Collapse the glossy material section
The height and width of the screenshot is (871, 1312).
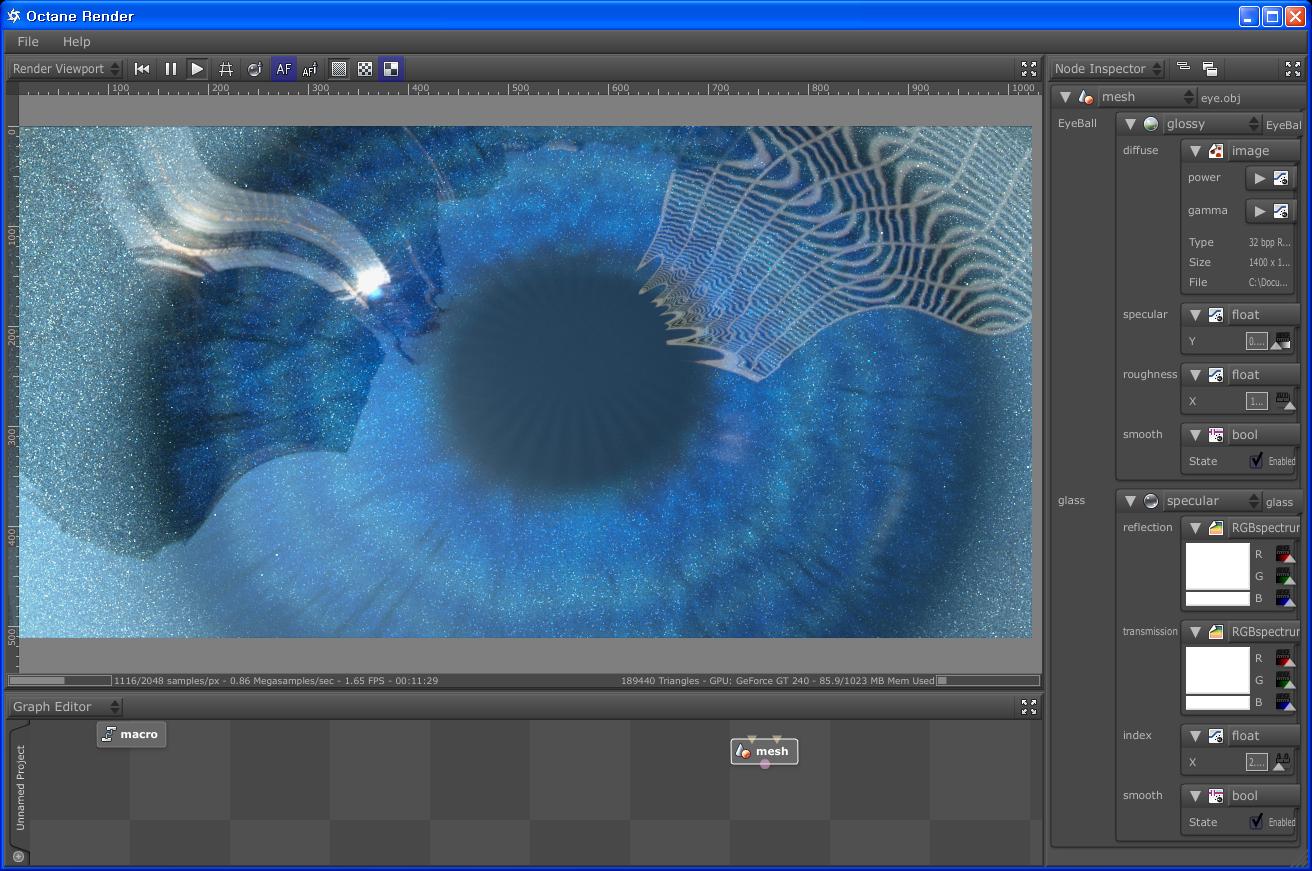click(1130, 124)
